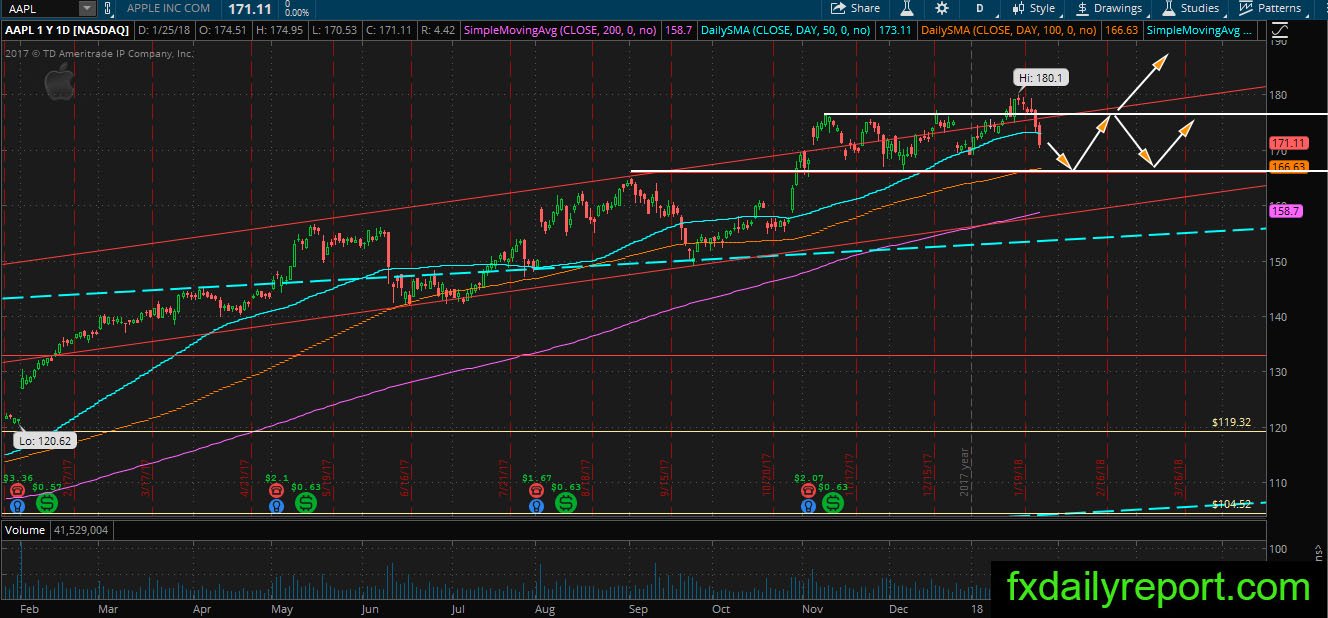The image size is (1328, 618).
Task: Click the AAPL 1 Y 1D [NASDAQ] label
Action: [66, 31]
